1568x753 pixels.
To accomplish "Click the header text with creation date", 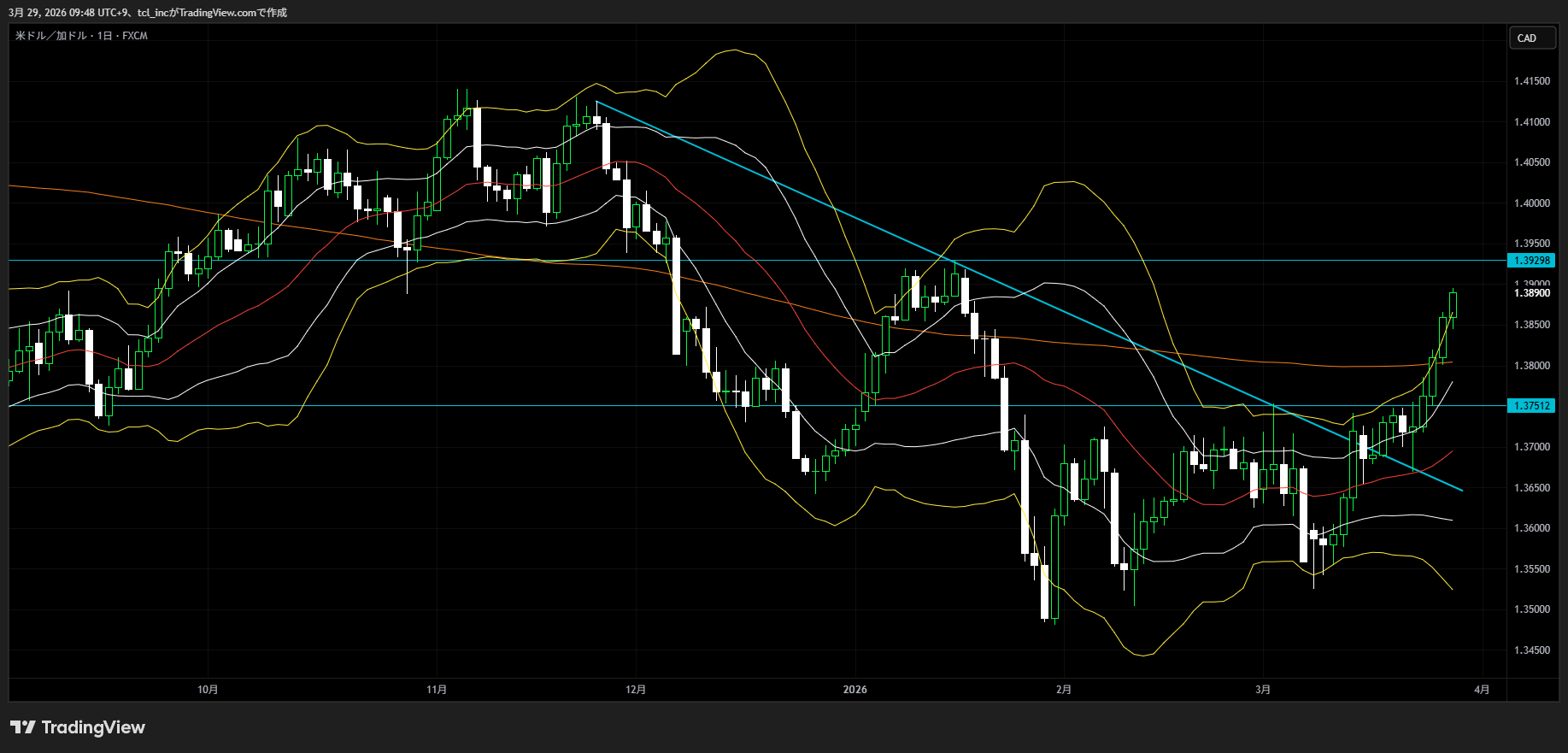I will coord(148,13).
